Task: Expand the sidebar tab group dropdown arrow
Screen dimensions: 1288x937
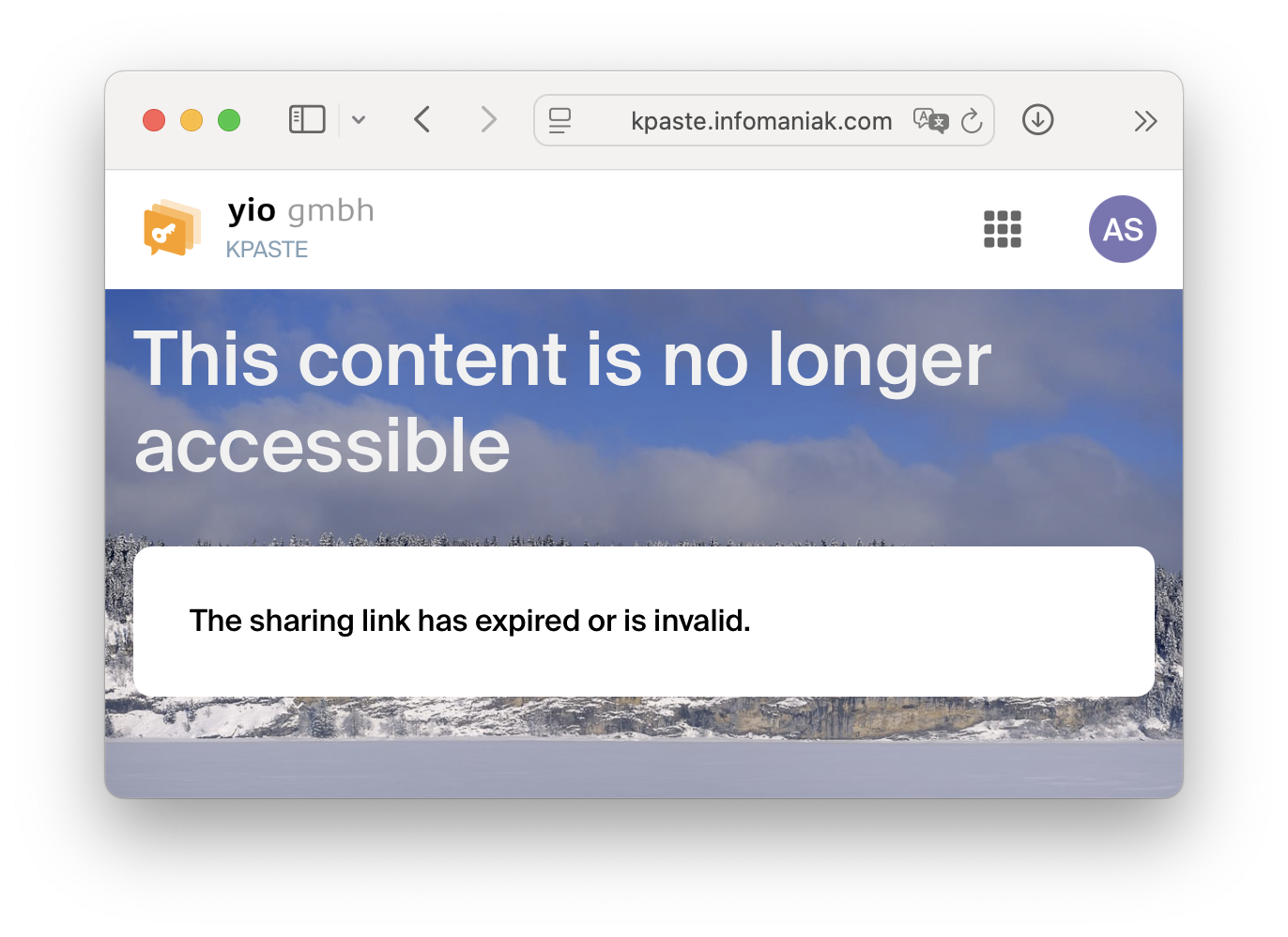Action: 359,120
